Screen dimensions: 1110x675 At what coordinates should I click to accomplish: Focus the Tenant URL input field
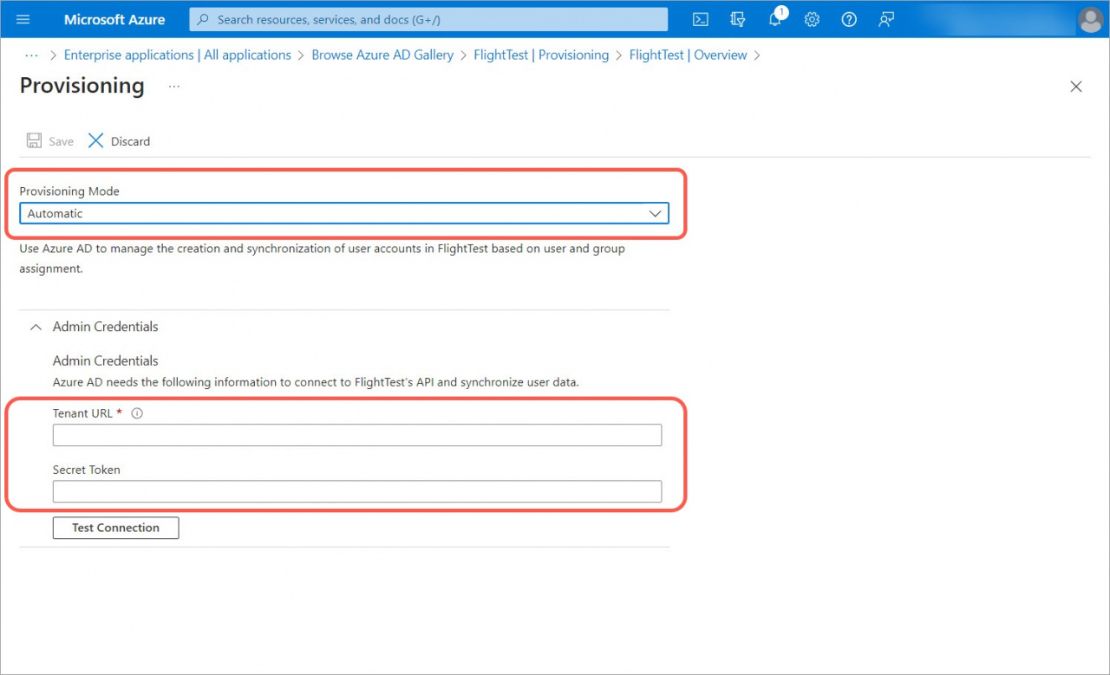click(x=357, y=435)
